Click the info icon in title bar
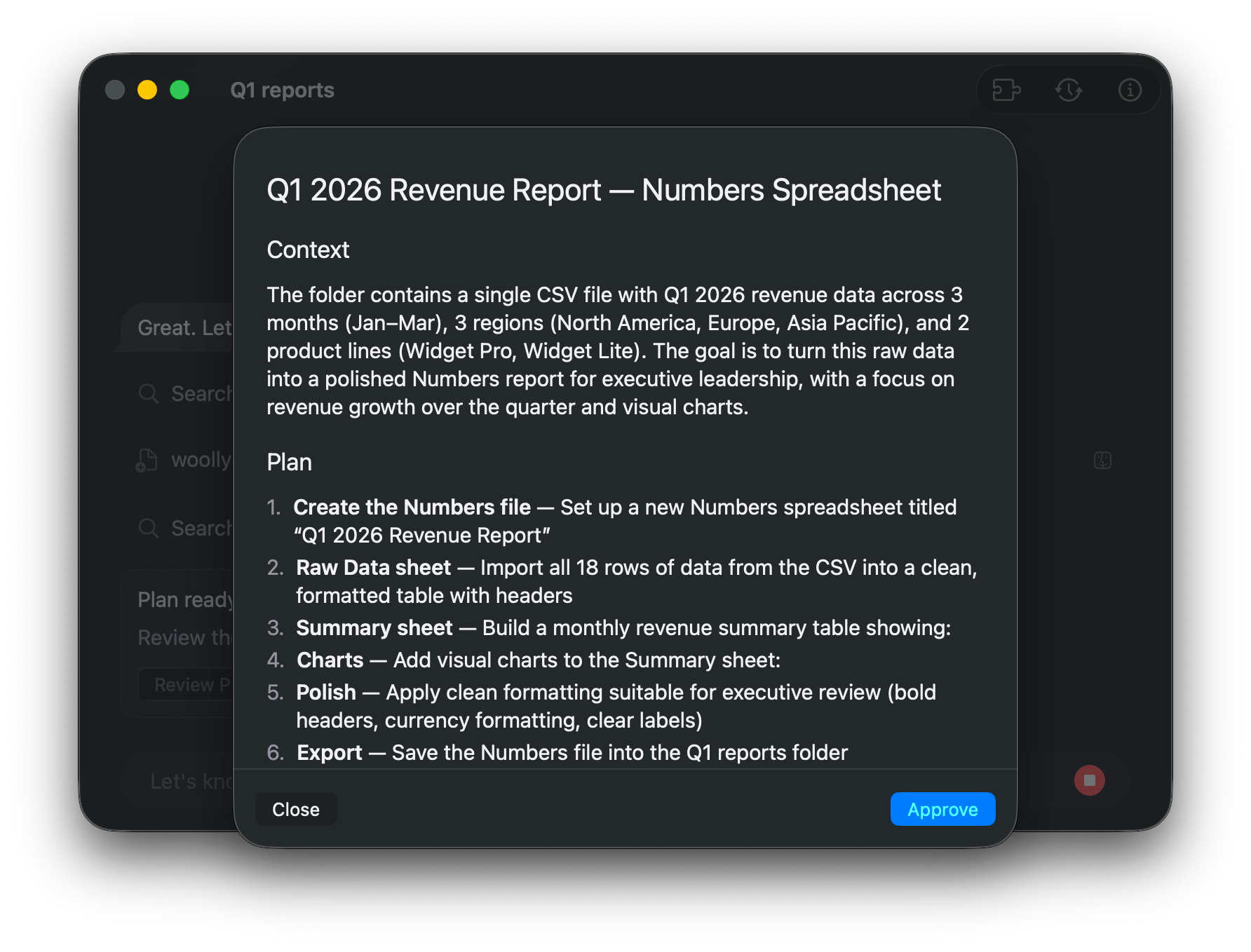The image size is (1251, 952). [1130, 90]
